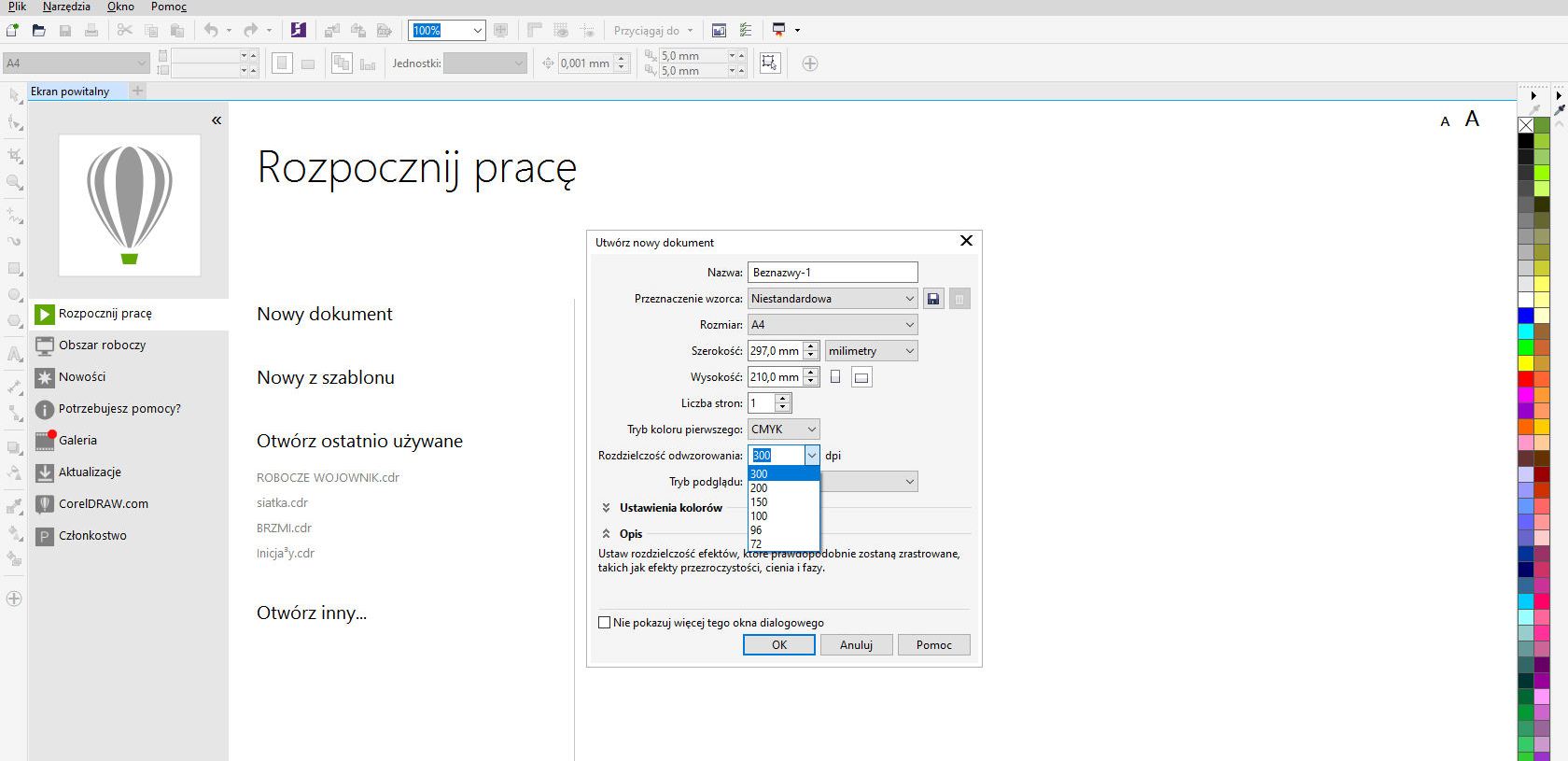Check 'Nie pokazuj więcej tego okna dialogowego'

click(605, 623)
